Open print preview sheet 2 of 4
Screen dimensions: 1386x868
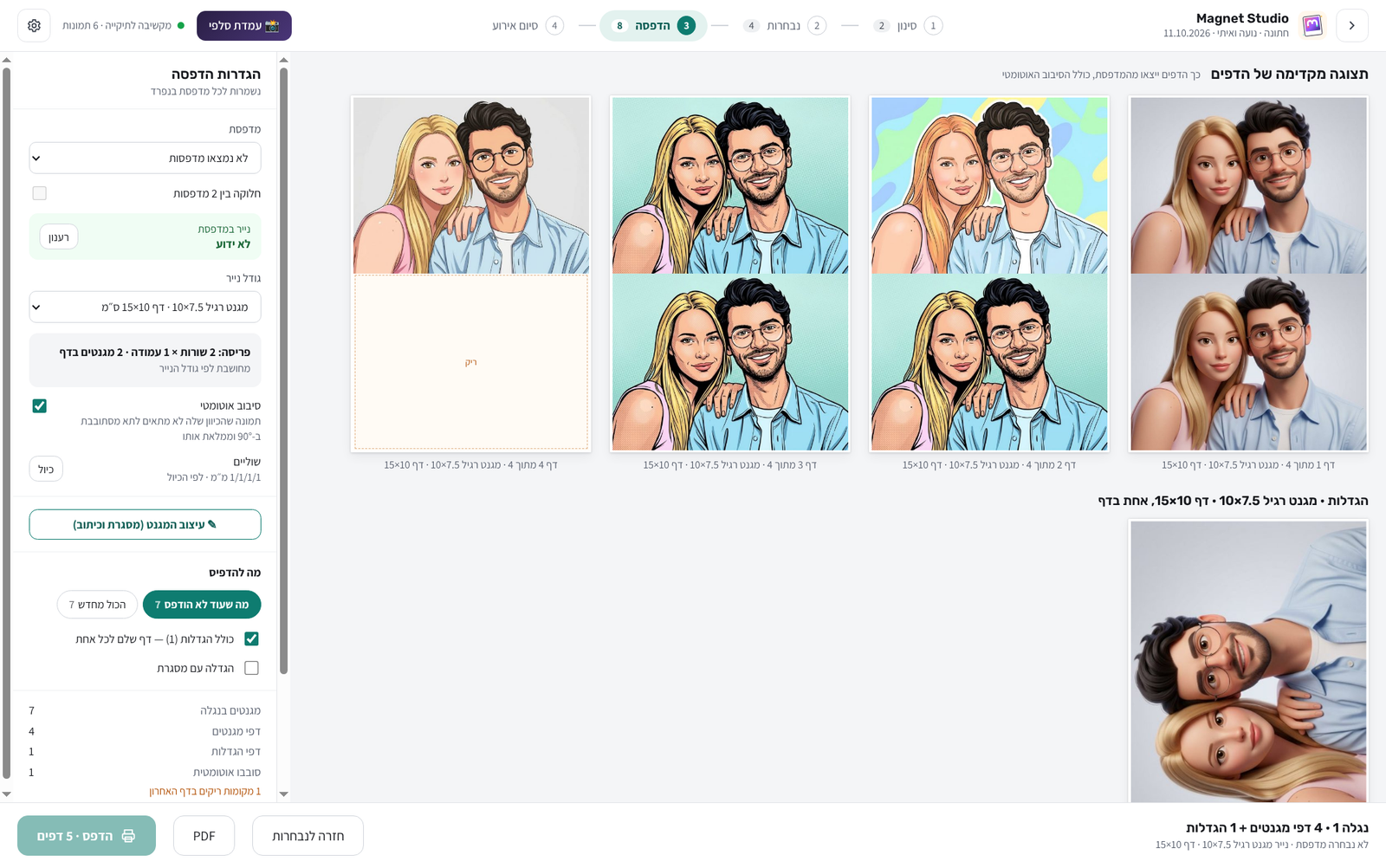click(x=989, y=274)
